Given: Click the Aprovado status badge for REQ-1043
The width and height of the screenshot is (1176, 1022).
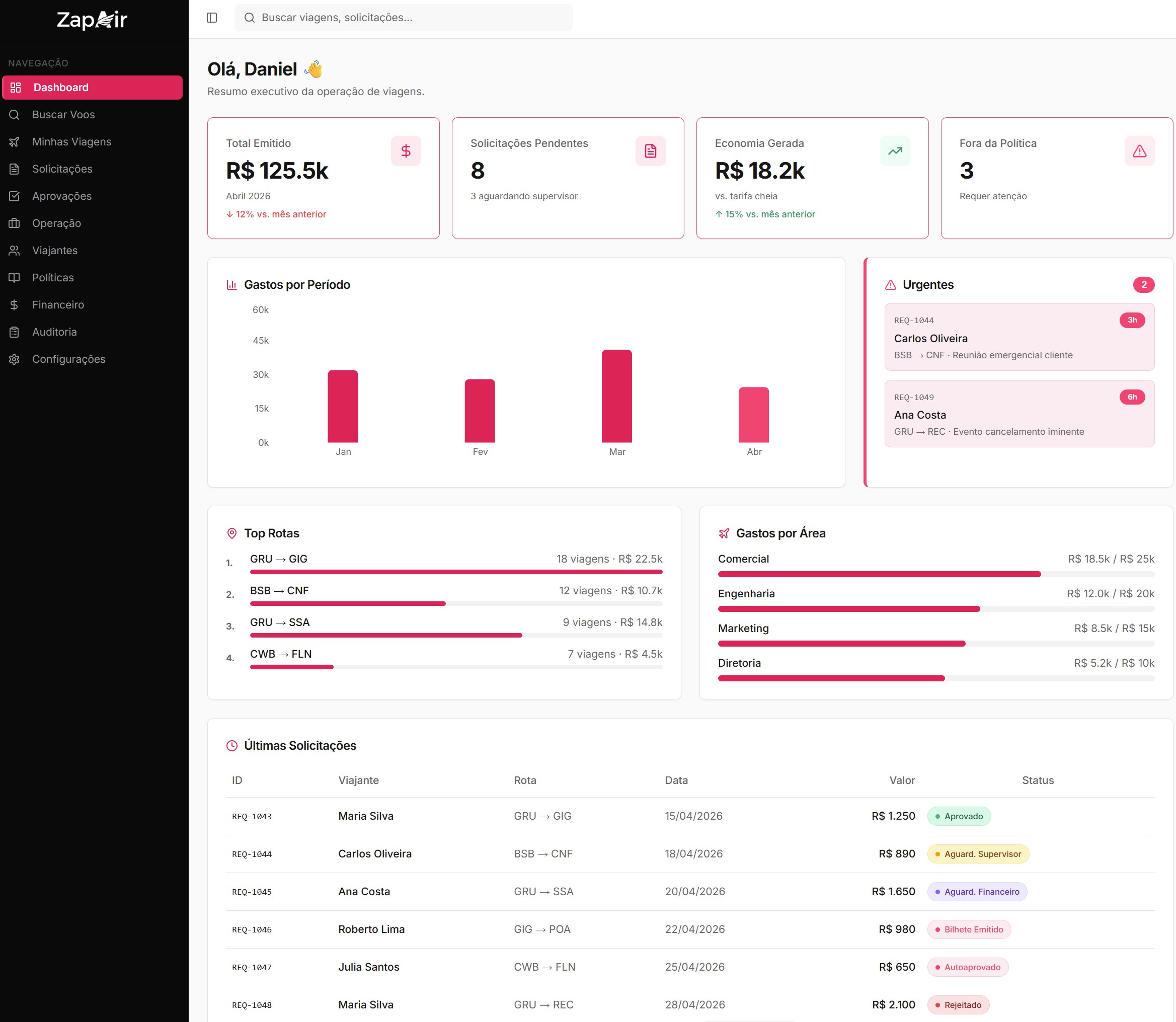Looking at the screenshot, I should (959, 816).
